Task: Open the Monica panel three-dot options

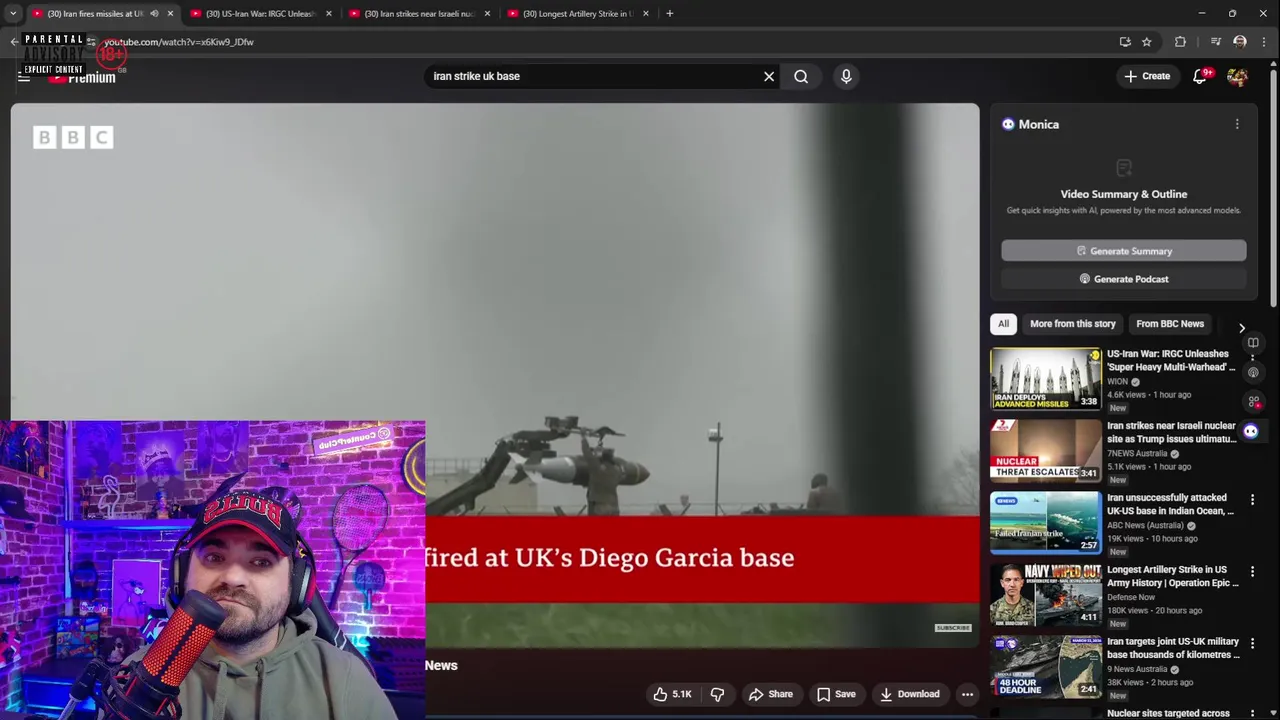Action: click(x=1237, y=124)
